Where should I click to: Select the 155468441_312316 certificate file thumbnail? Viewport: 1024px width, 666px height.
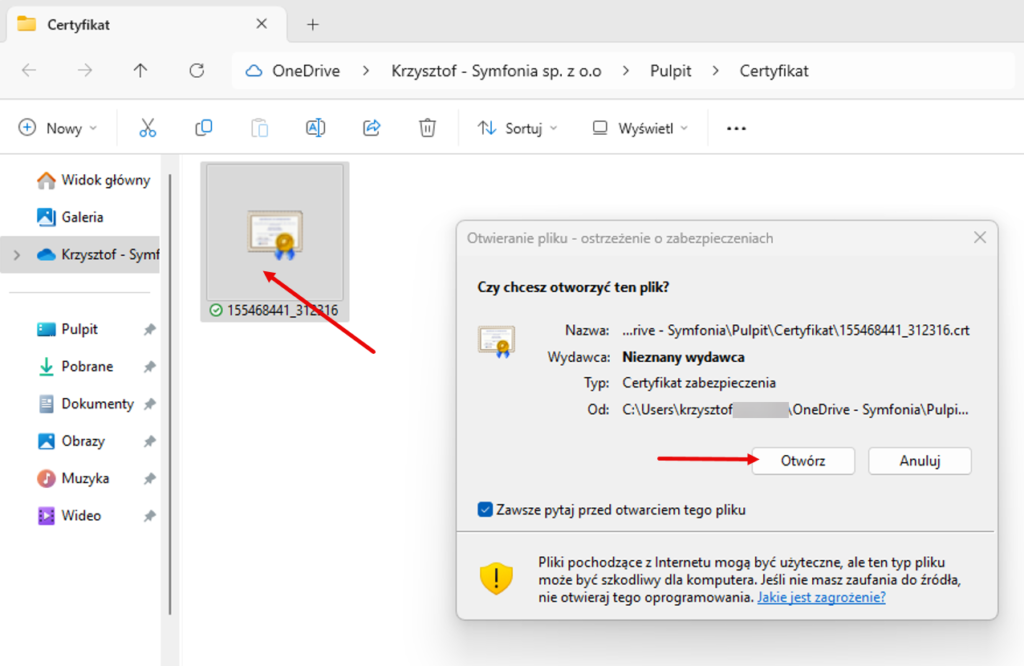275,242
